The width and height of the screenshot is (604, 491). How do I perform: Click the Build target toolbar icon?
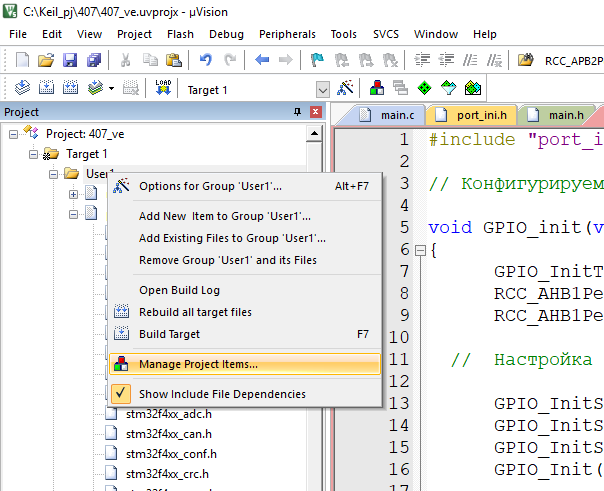coord(46,88)
